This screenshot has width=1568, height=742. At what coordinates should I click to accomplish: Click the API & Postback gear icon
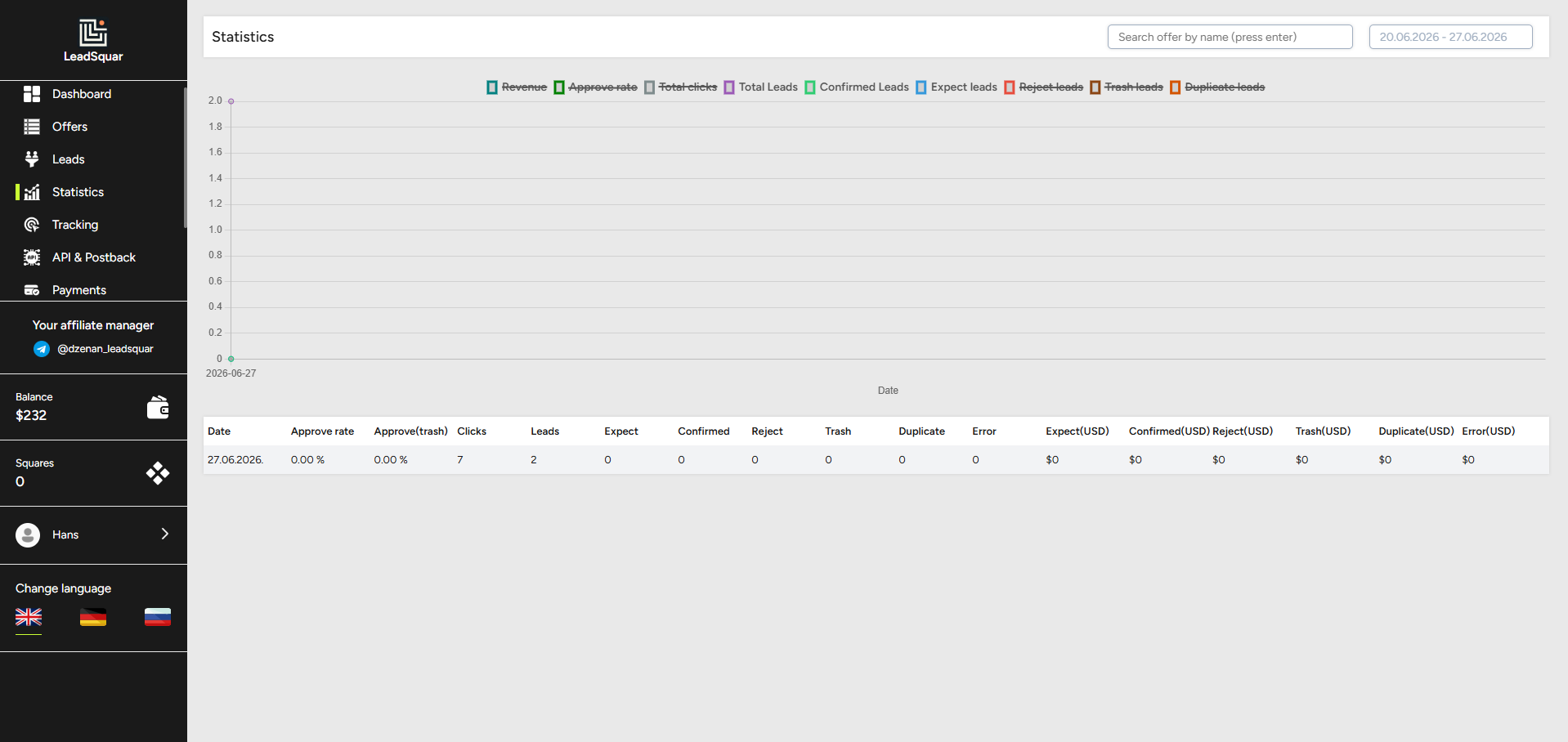click(32, 257)
